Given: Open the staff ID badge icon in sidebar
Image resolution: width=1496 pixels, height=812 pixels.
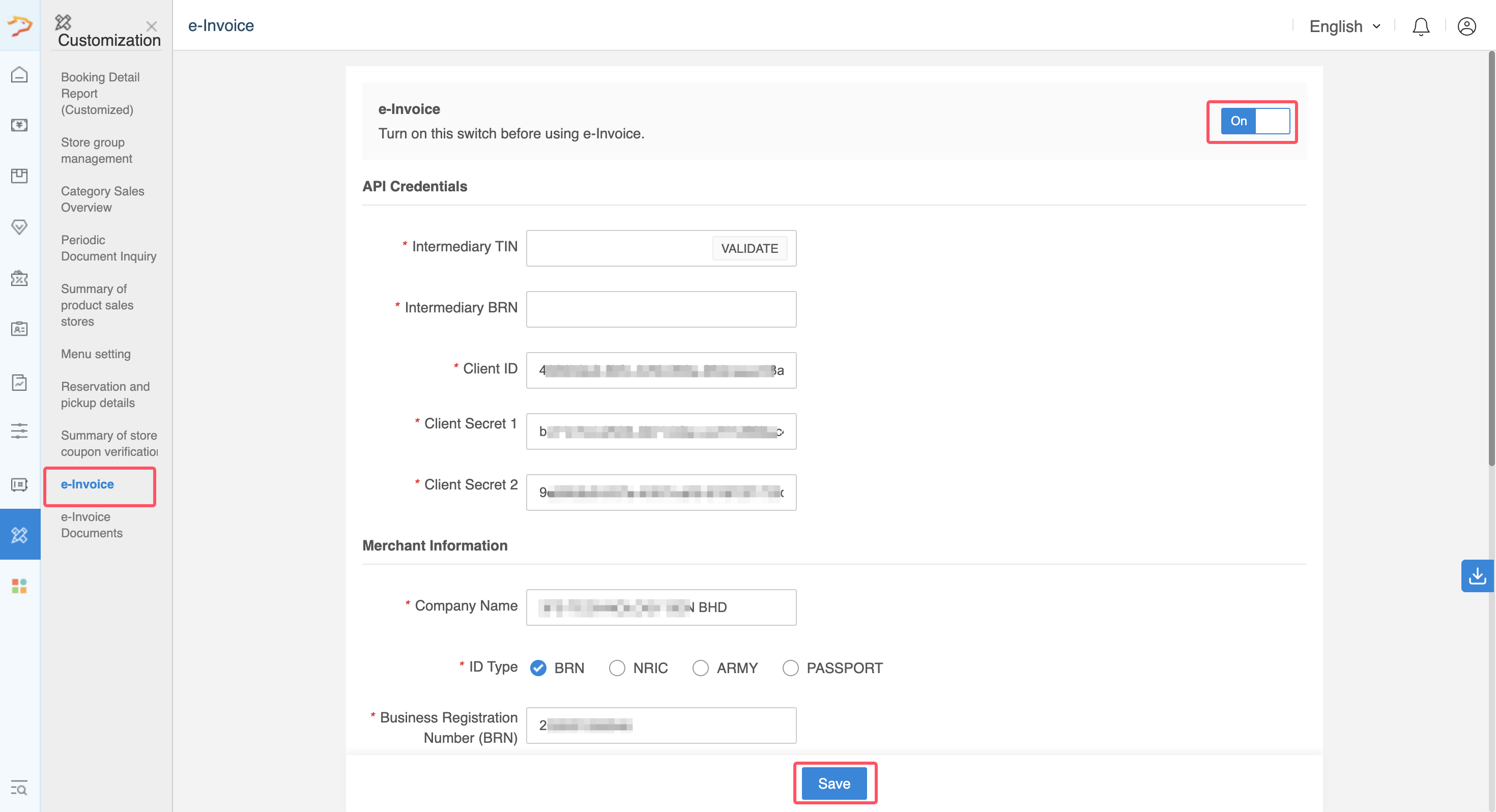Looking at the screenshot, I should tap(20, 329).
